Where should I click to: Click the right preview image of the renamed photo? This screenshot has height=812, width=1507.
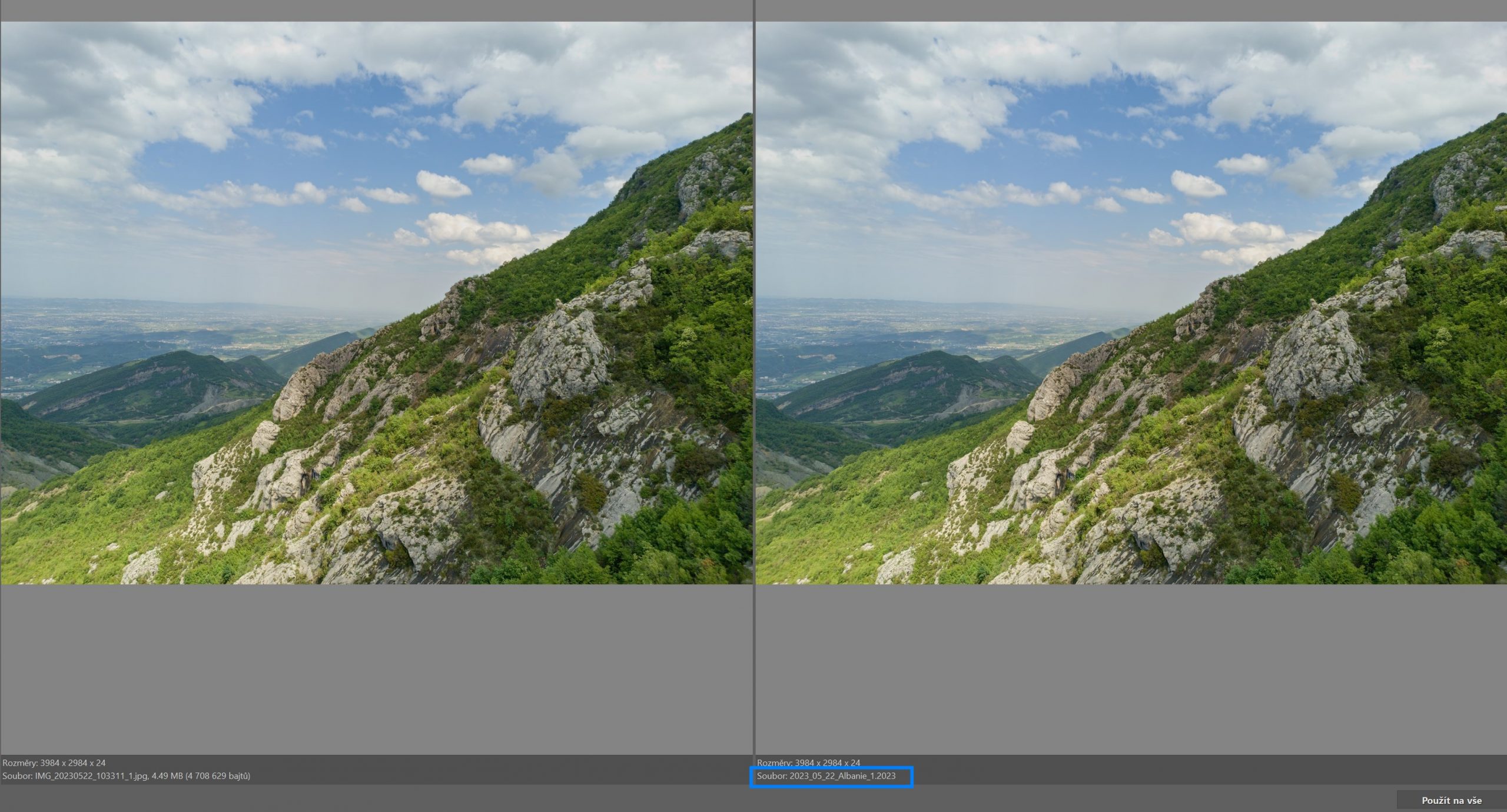(1130, 303)
